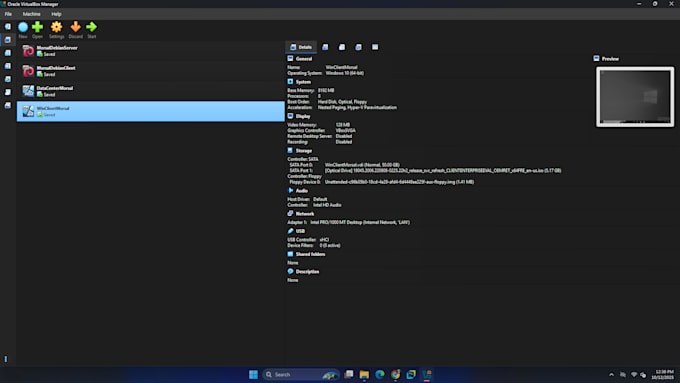Click the Storage section disk icon
680x383 pixels.
pos(290,151)
